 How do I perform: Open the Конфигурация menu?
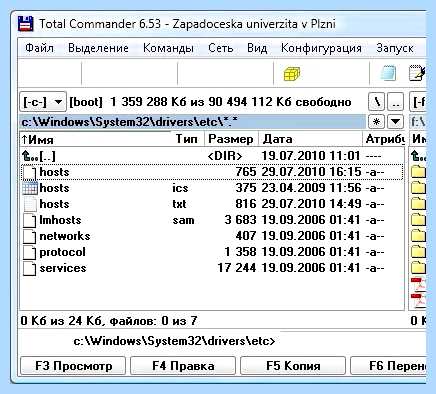coord(321,48)
